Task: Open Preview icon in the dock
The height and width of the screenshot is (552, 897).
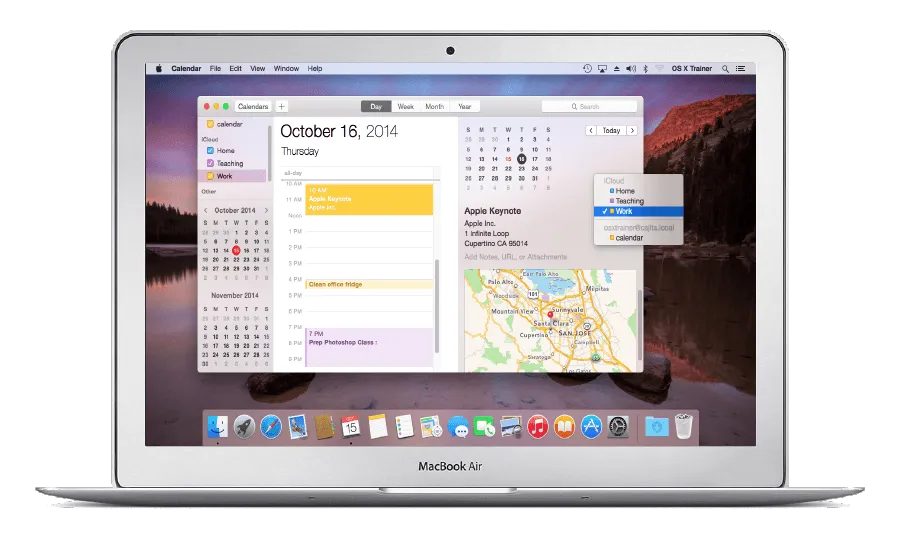Action: coord(511,427)
